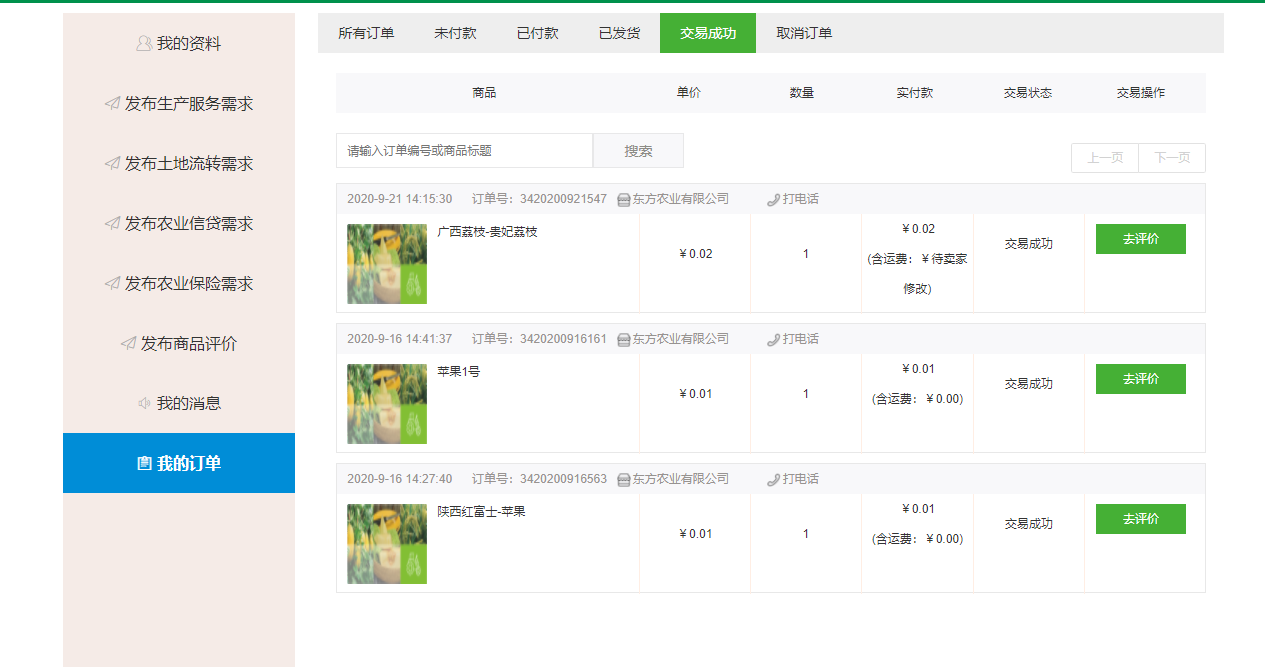Click paper plane icon beside 发布商品评价
Image resolution: width=1265 pixels, height=667 pixels.
(128, 344)
